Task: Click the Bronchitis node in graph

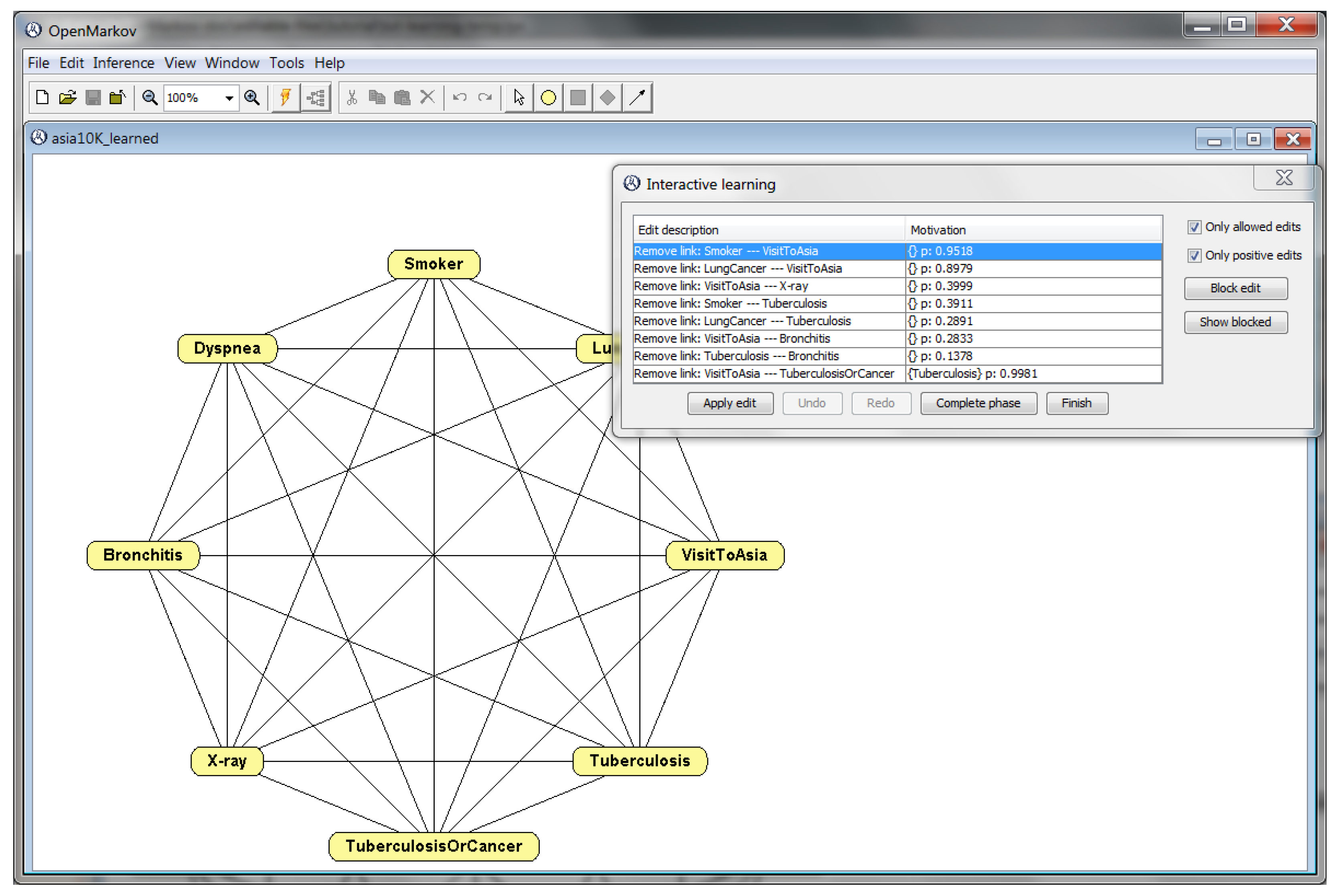Action: pos(143,555)
